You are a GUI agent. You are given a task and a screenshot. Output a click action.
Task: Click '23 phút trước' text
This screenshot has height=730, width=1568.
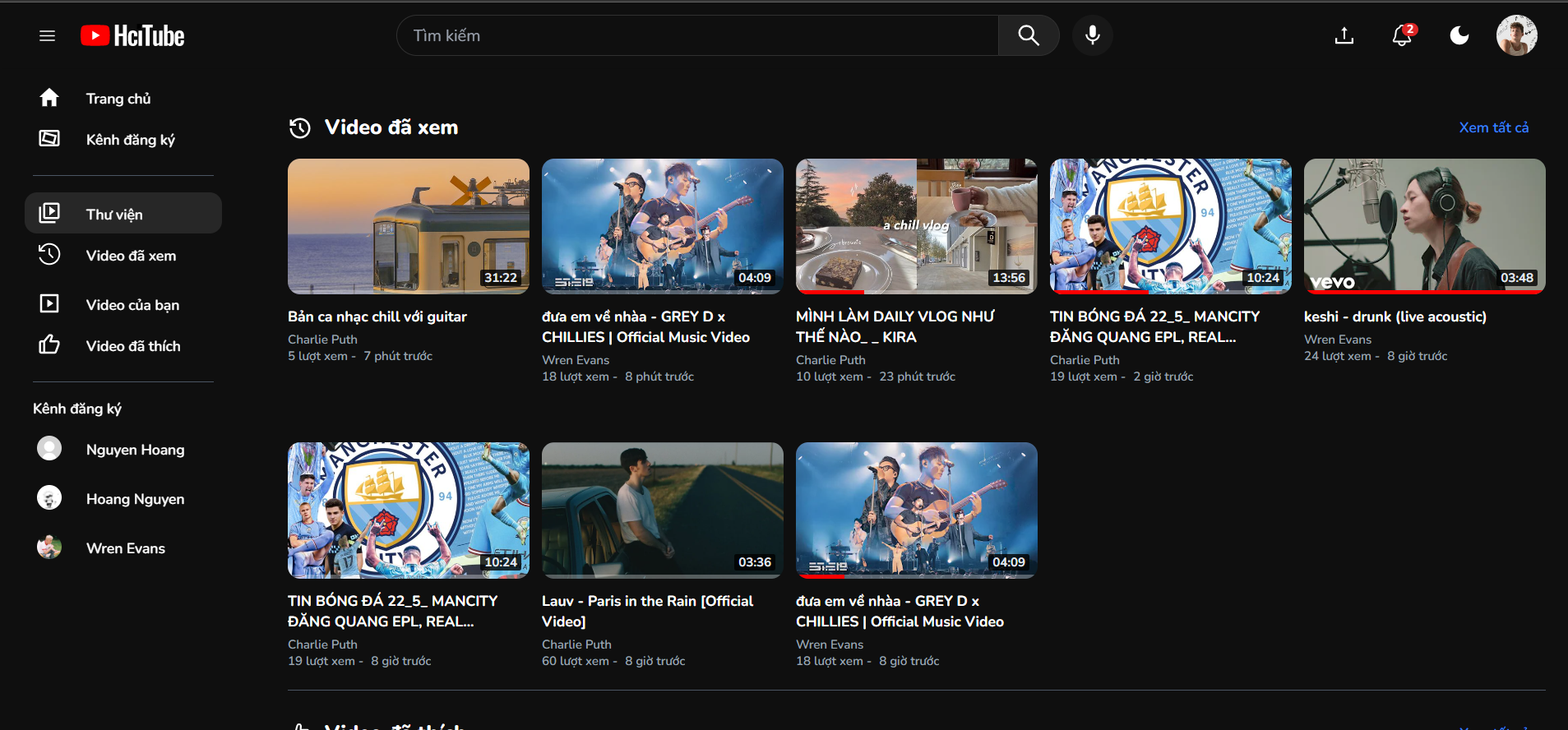[918, 377]
